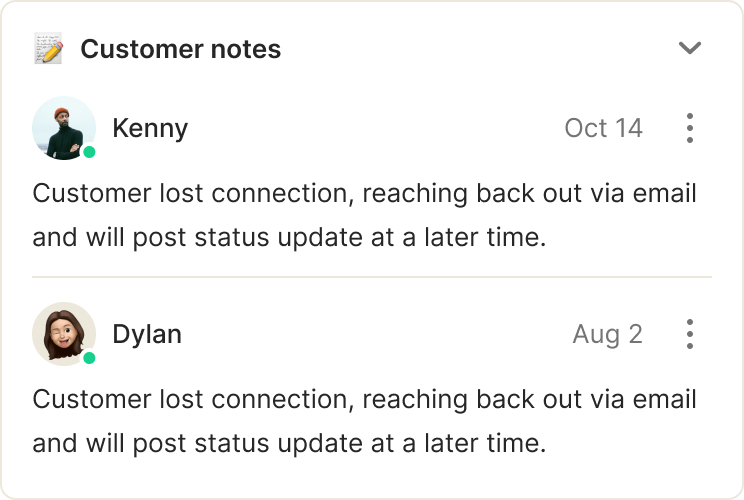Image resolution: width=744 pixels, height=500 pixels.
Task: Click second line of Kenny's note text
Action: point(289,238)
